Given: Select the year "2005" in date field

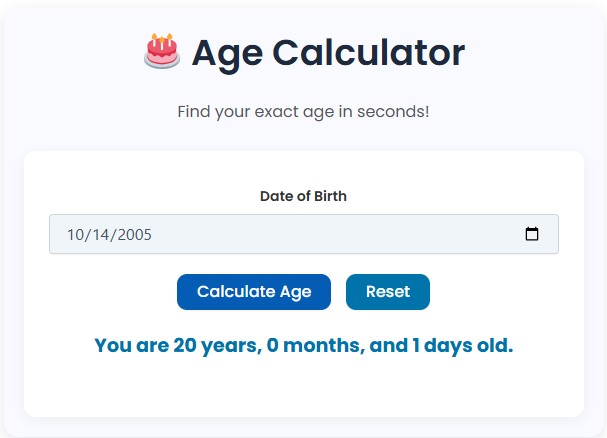Looking at the screenshot, I should click(x=133, y=235).
